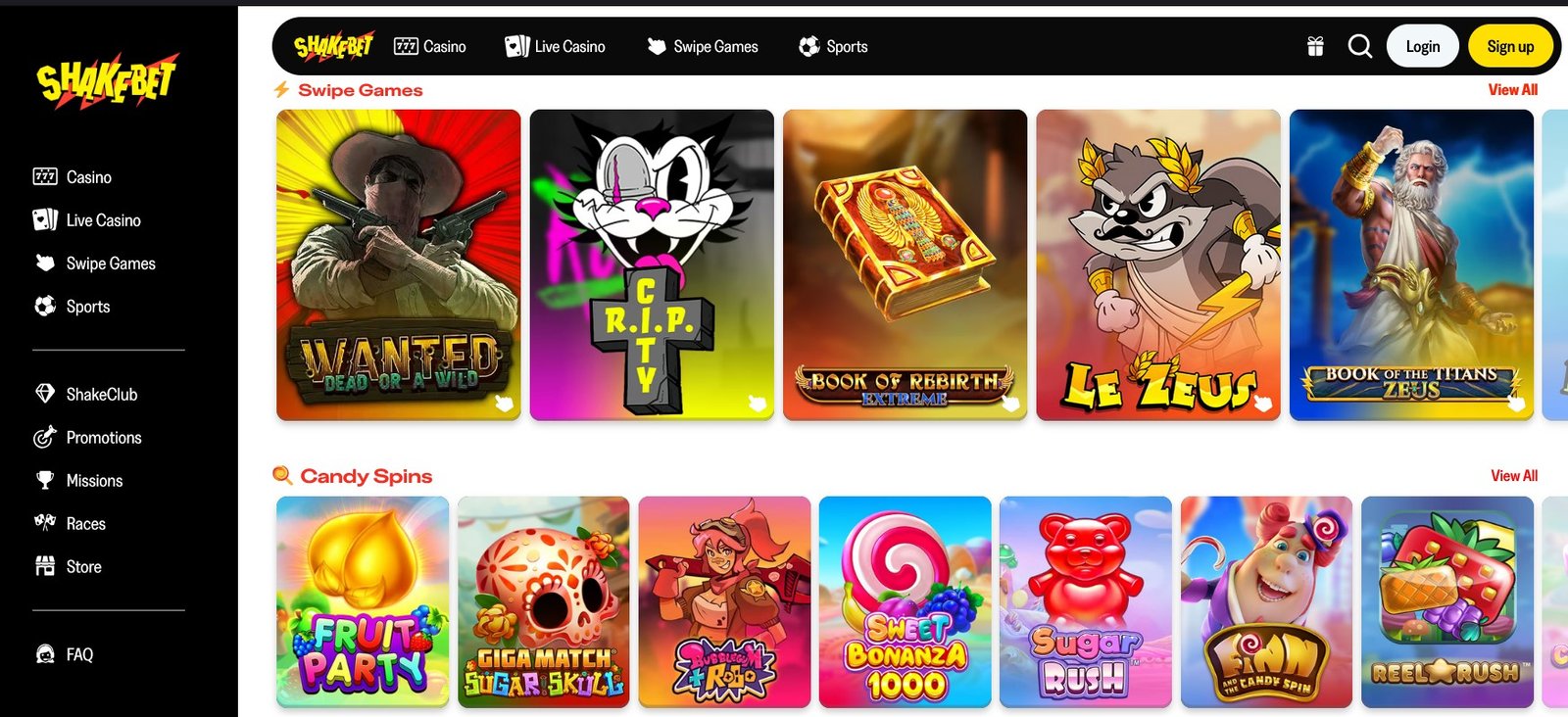Click the Login button
Screen dimensions: 1568x717
(1423, 46)
